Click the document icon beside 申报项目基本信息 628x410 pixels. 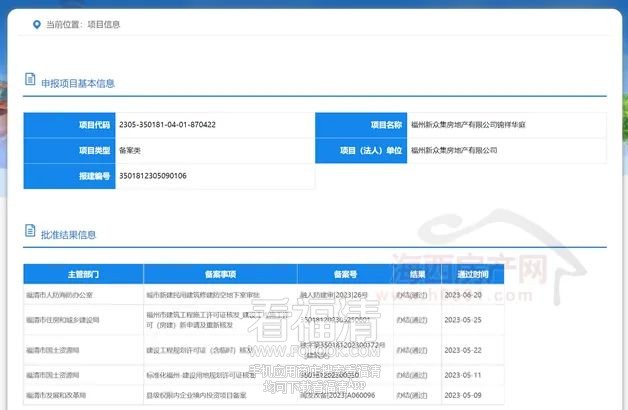pos(30,82)
